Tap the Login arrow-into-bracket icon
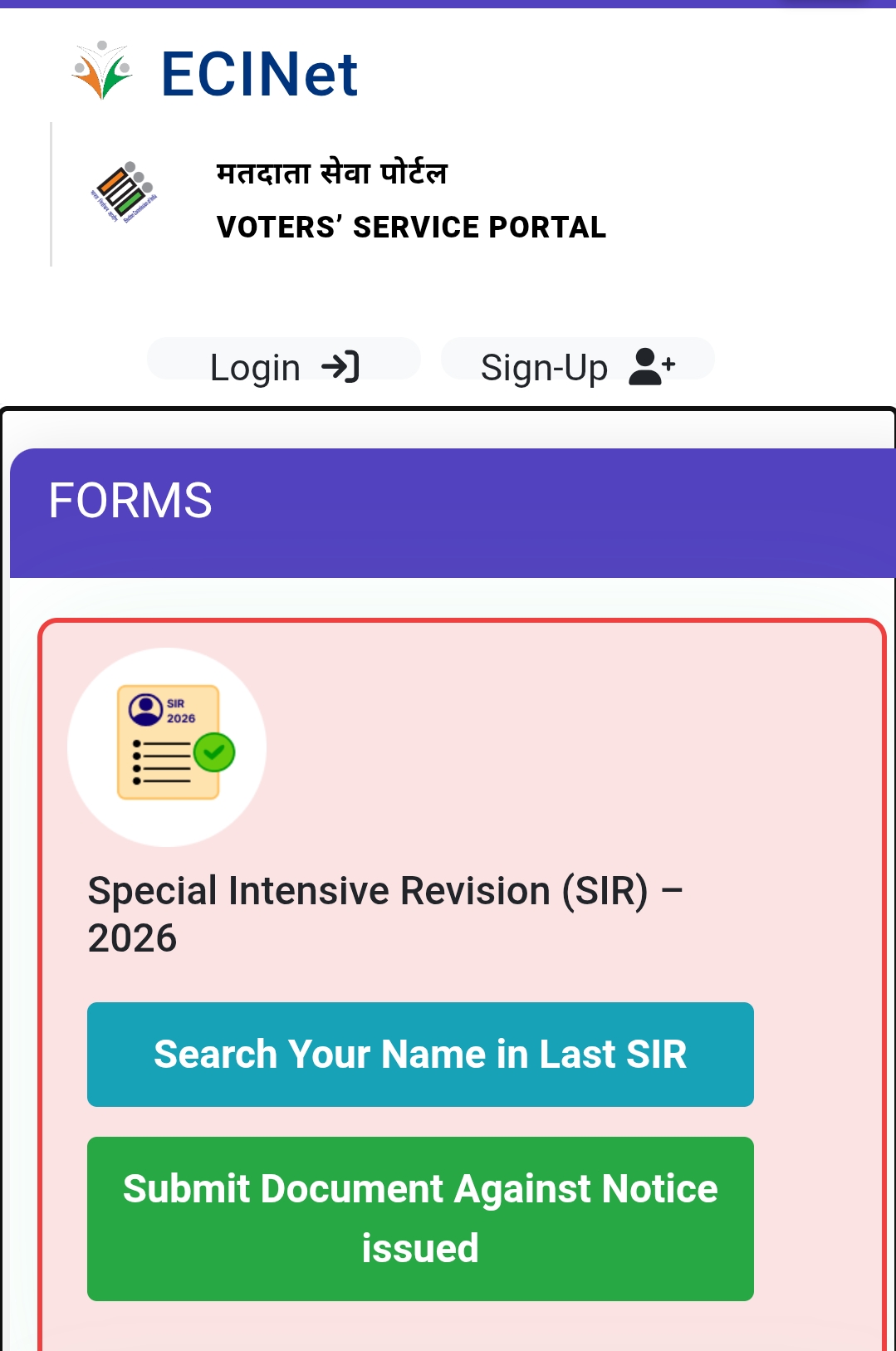Image resolution: width=896 pixels, height=1351 pixels. click(x=340, y=366)
